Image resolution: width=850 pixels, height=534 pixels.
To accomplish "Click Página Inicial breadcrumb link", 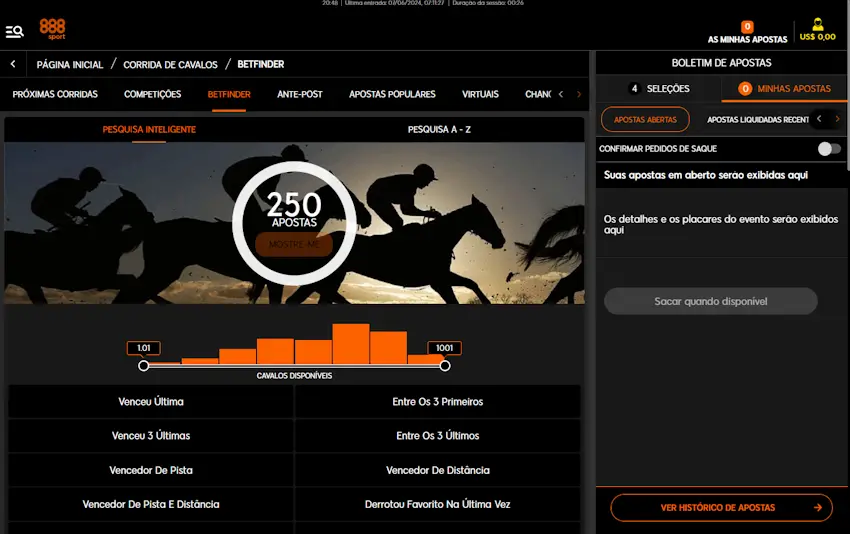I will tap(70, 65).
